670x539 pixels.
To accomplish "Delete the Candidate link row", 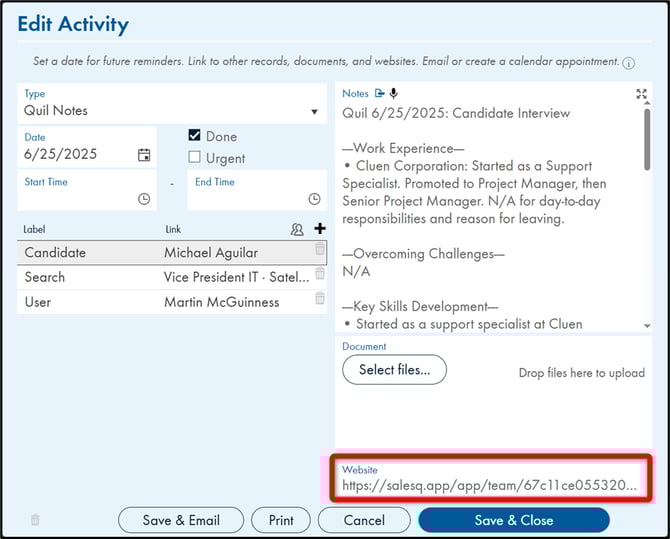I will coord(320,251).
